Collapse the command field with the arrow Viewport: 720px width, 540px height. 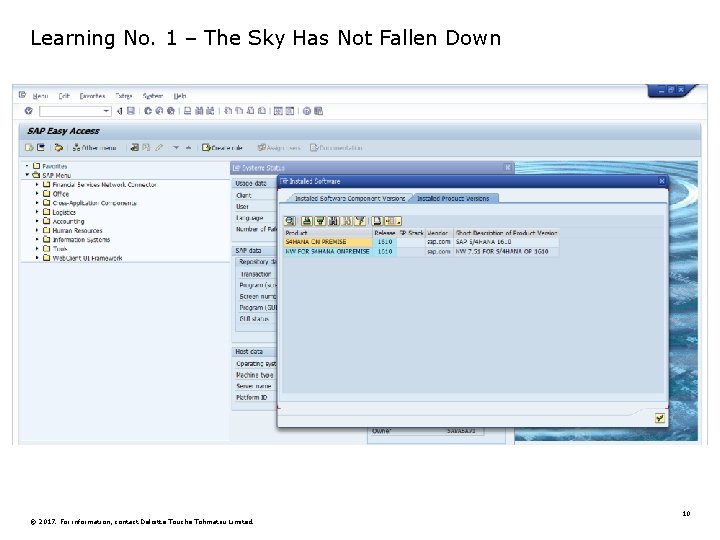click(x=119, y=111)
